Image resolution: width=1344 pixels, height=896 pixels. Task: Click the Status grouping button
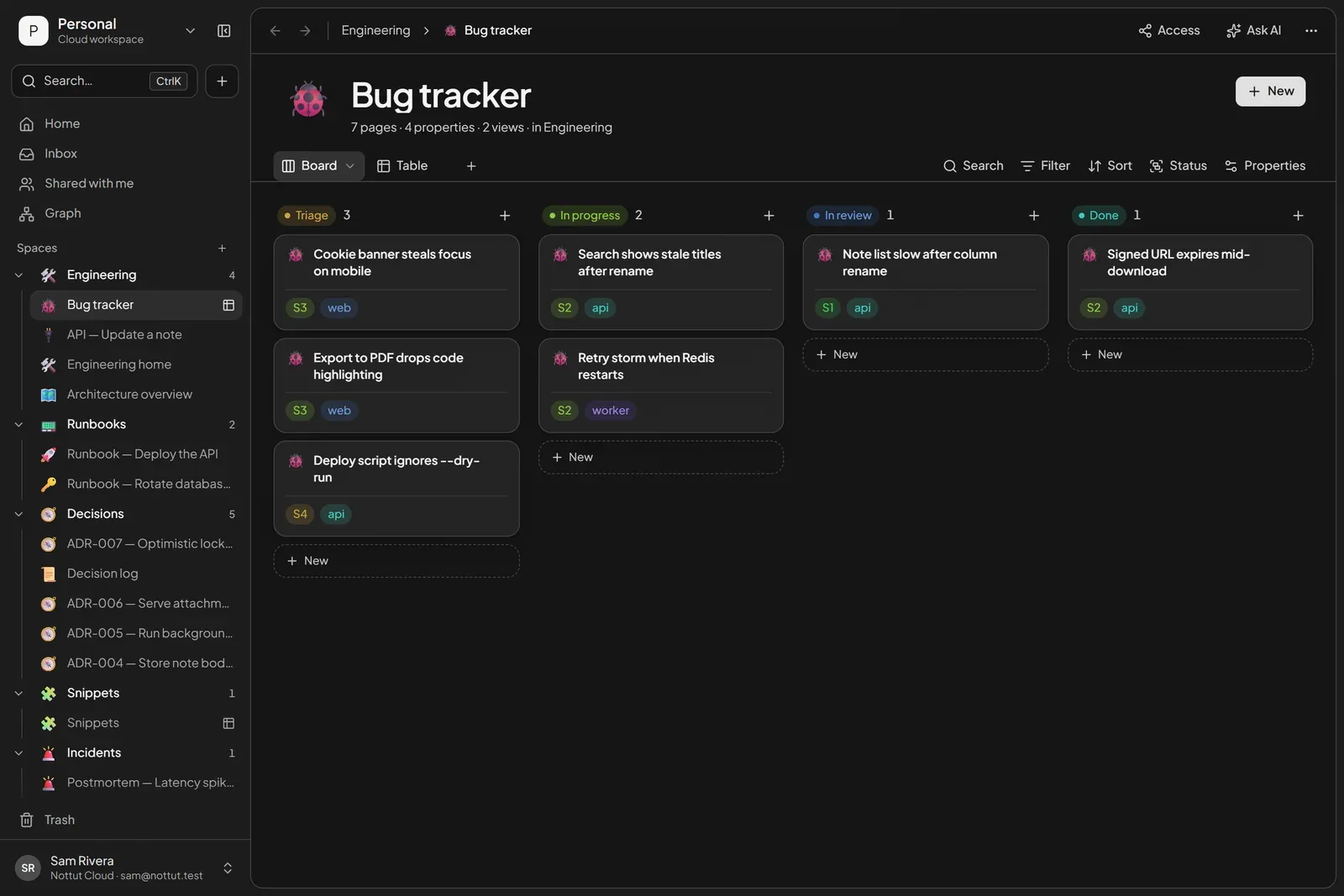point(1178,166)
